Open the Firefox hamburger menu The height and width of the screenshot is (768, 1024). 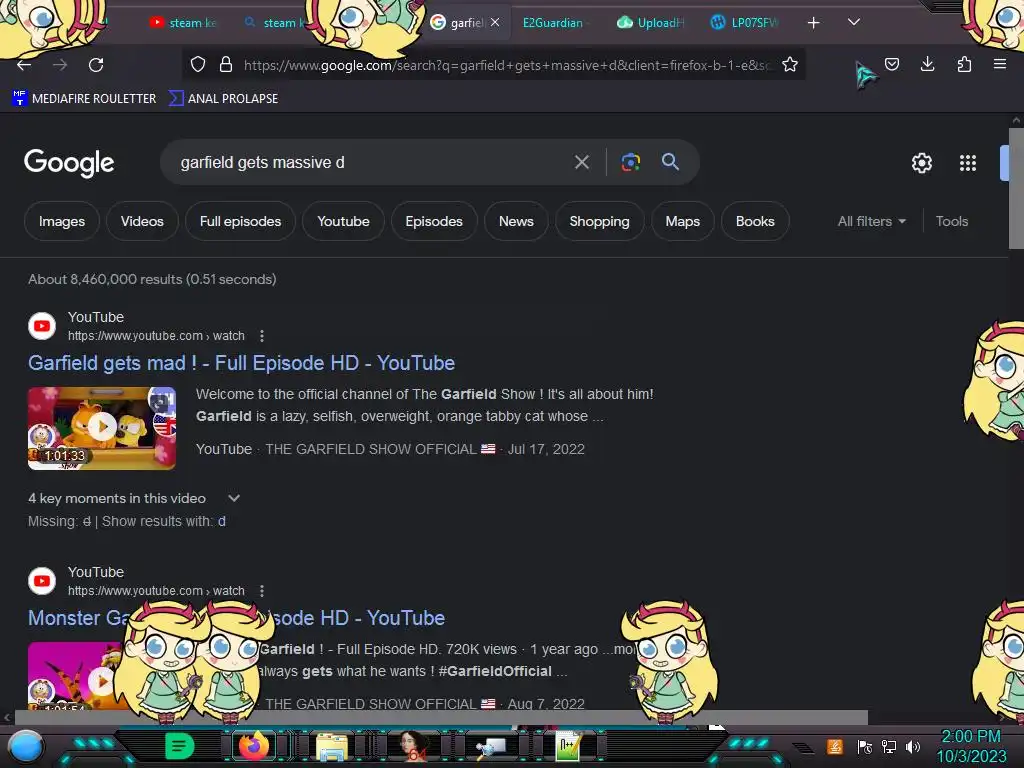point(999,64)
